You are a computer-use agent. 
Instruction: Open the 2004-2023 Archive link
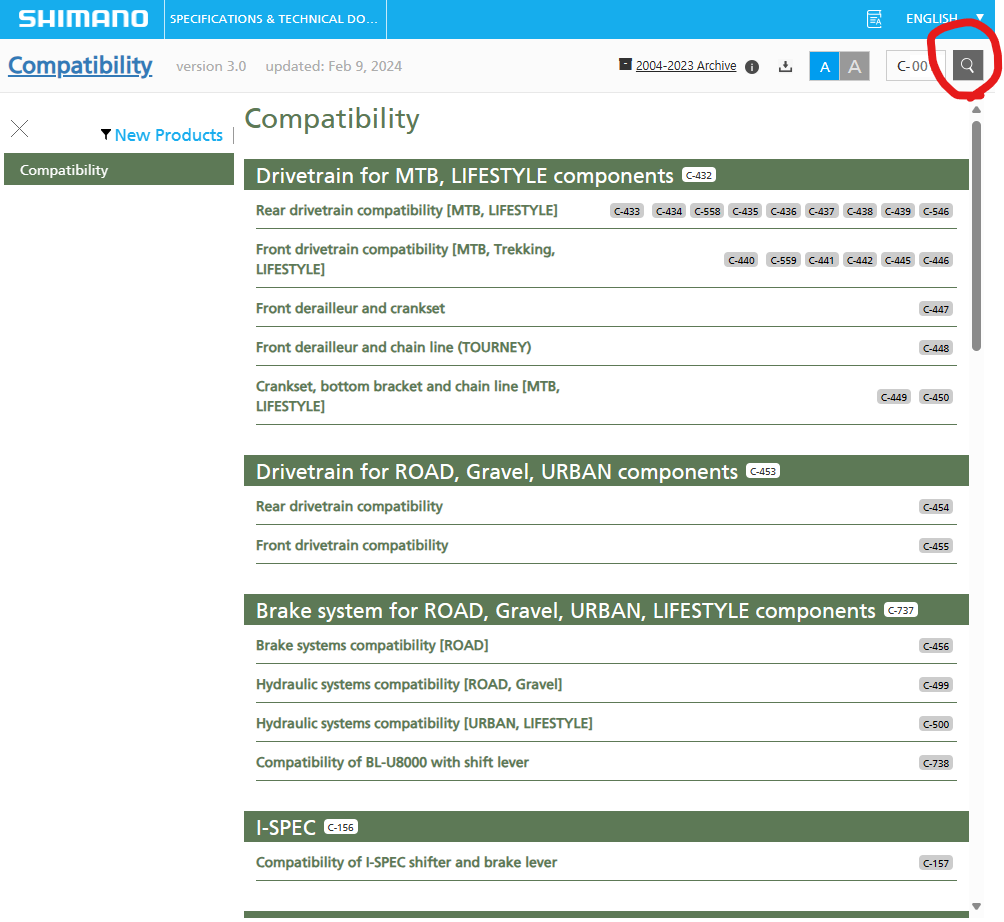[x=686, y=65]
